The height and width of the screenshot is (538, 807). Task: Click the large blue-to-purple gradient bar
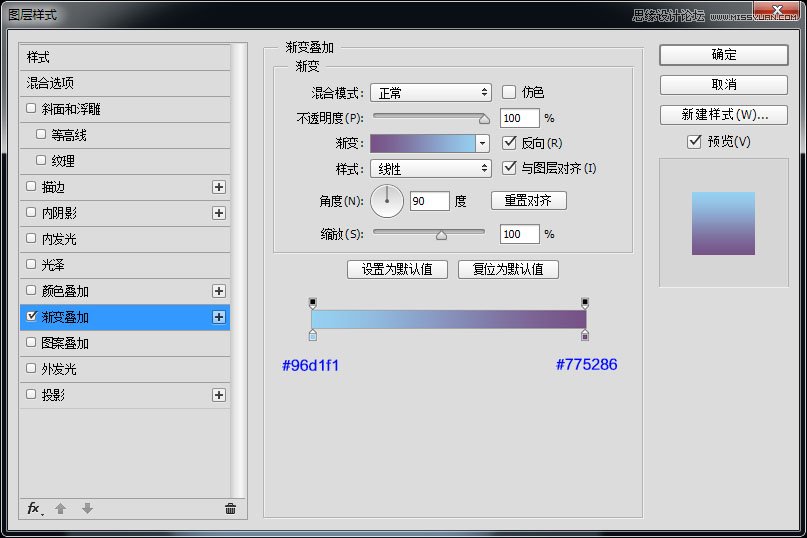click(449, 319)
